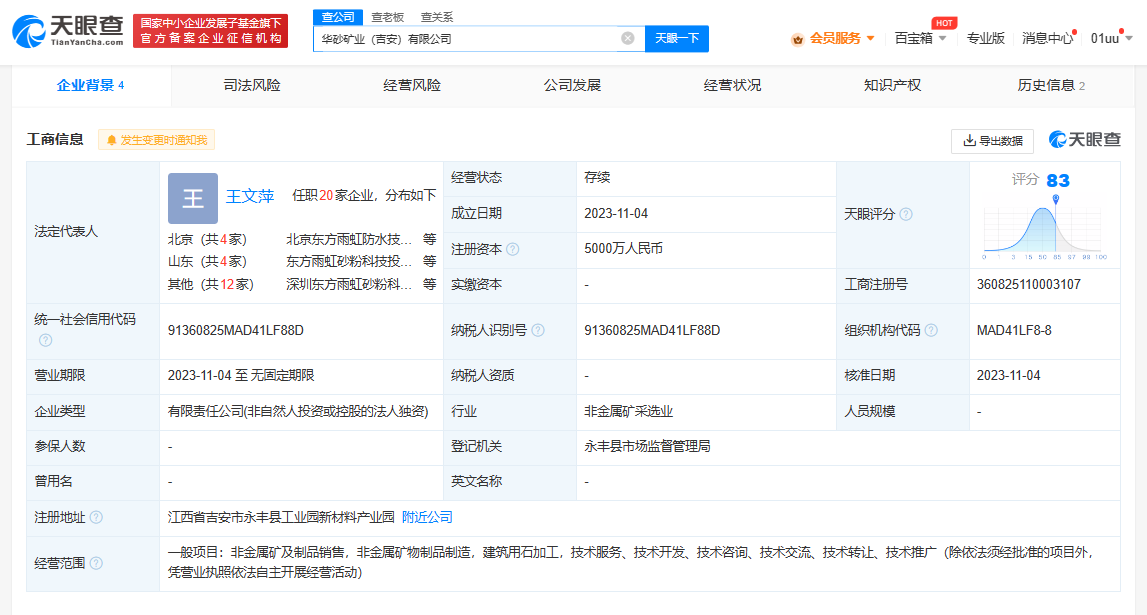The image size is (1147, 615).
Task: Switch to the 知识产权 tab
Action: click(892, 86)
